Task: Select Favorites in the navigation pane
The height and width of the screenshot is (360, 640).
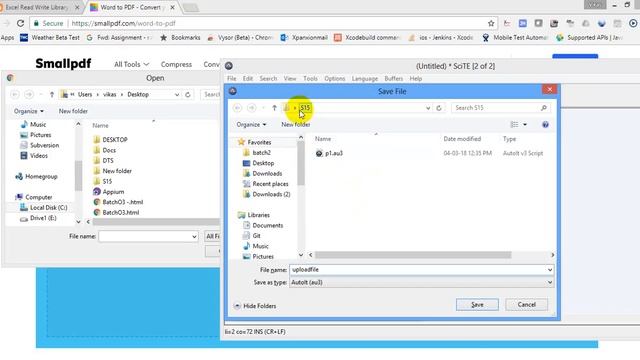Action: [259, 142]
